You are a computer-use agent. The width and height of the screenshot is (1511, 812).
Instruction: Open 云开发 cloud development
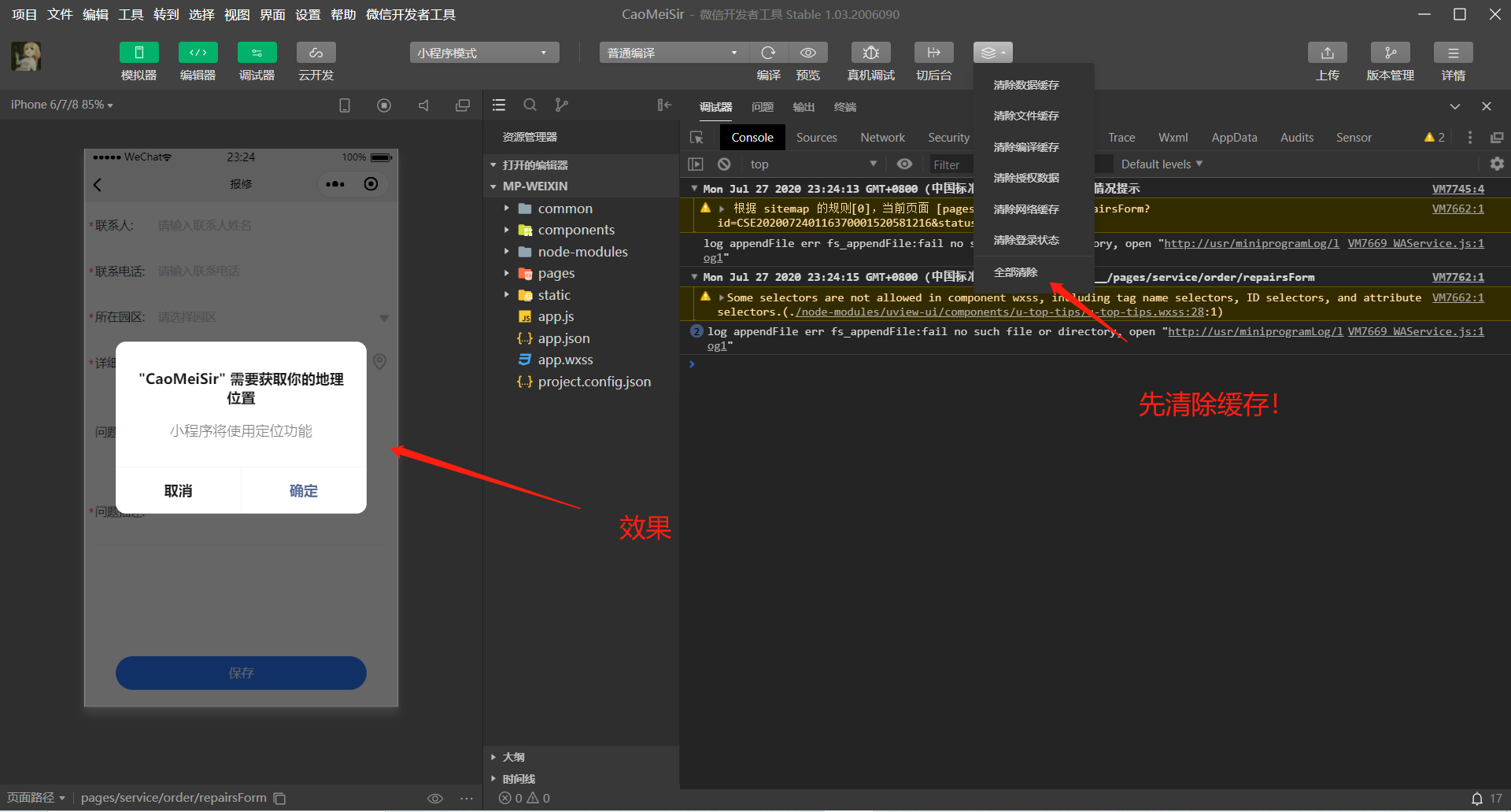316,53
